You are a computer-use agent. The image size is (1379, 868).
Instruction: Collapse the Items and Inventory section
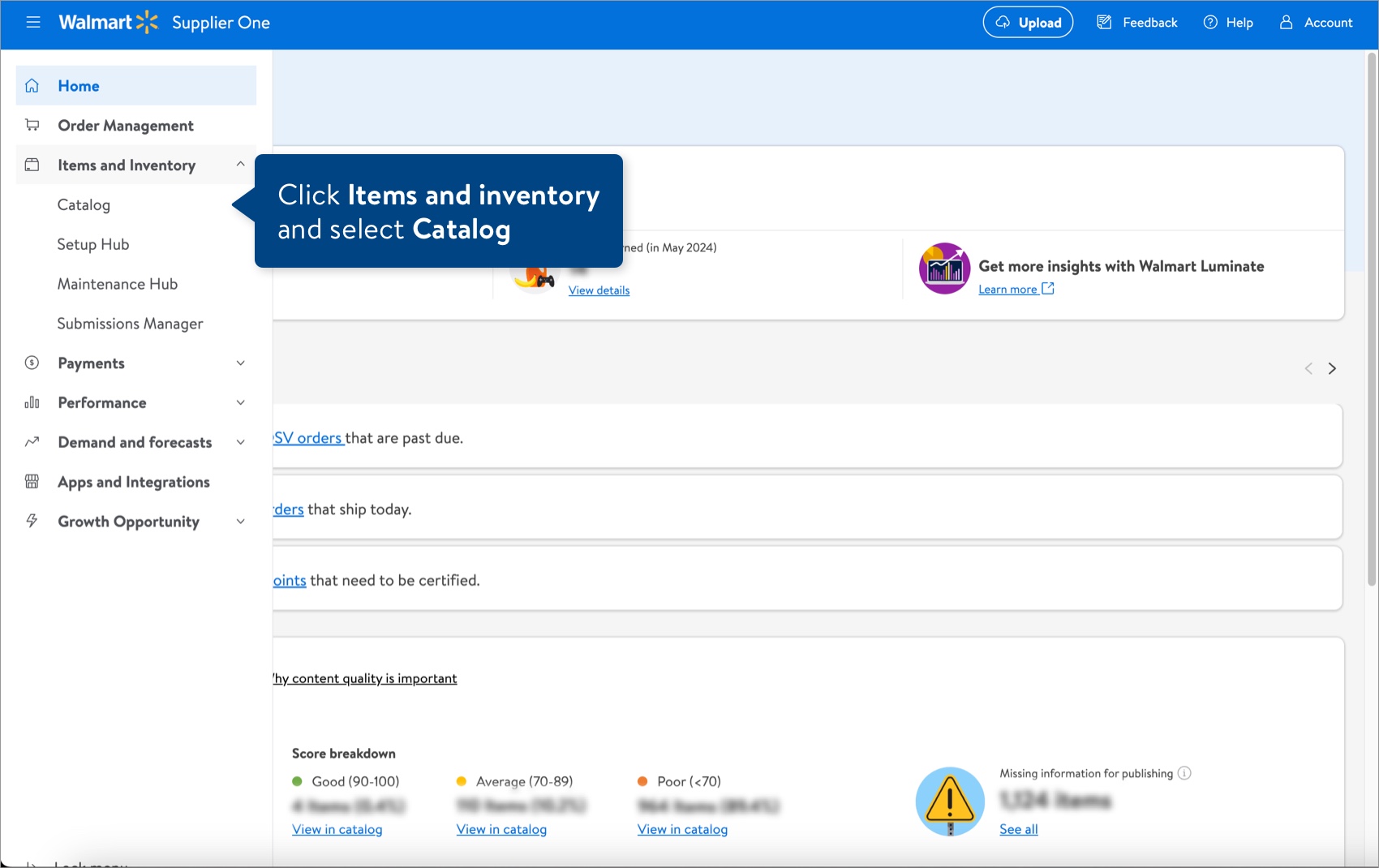tap(240, 164)
